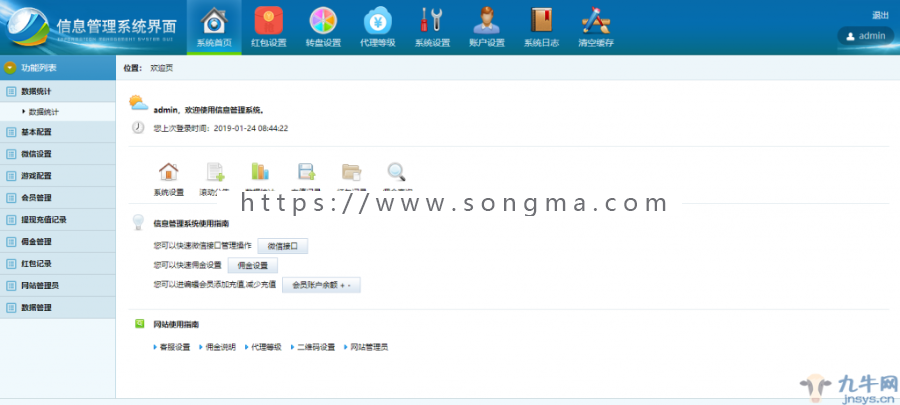Screen dimensions: 900x405
Task: Expand the 红包记录 sidebar section
Action: pos(57,264)
